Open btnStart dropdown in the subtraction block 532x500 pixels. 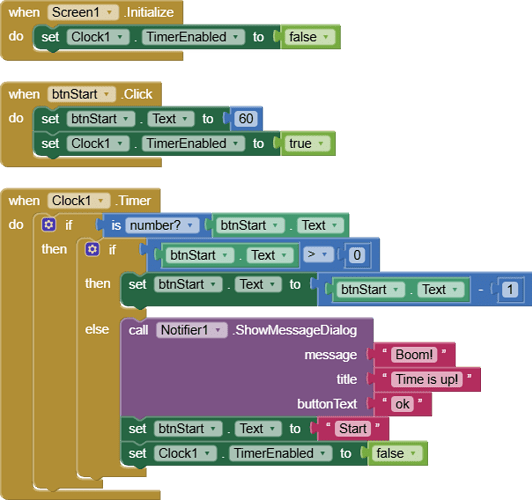click(371, 290)
